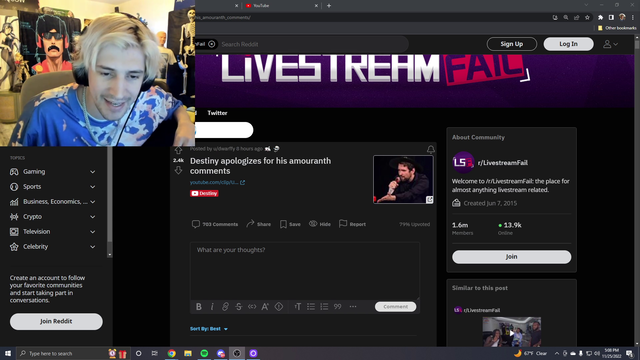Hide the post
The width and height of the screenshot is (640, 360).
pyautogui.click(x=320, y=224)
